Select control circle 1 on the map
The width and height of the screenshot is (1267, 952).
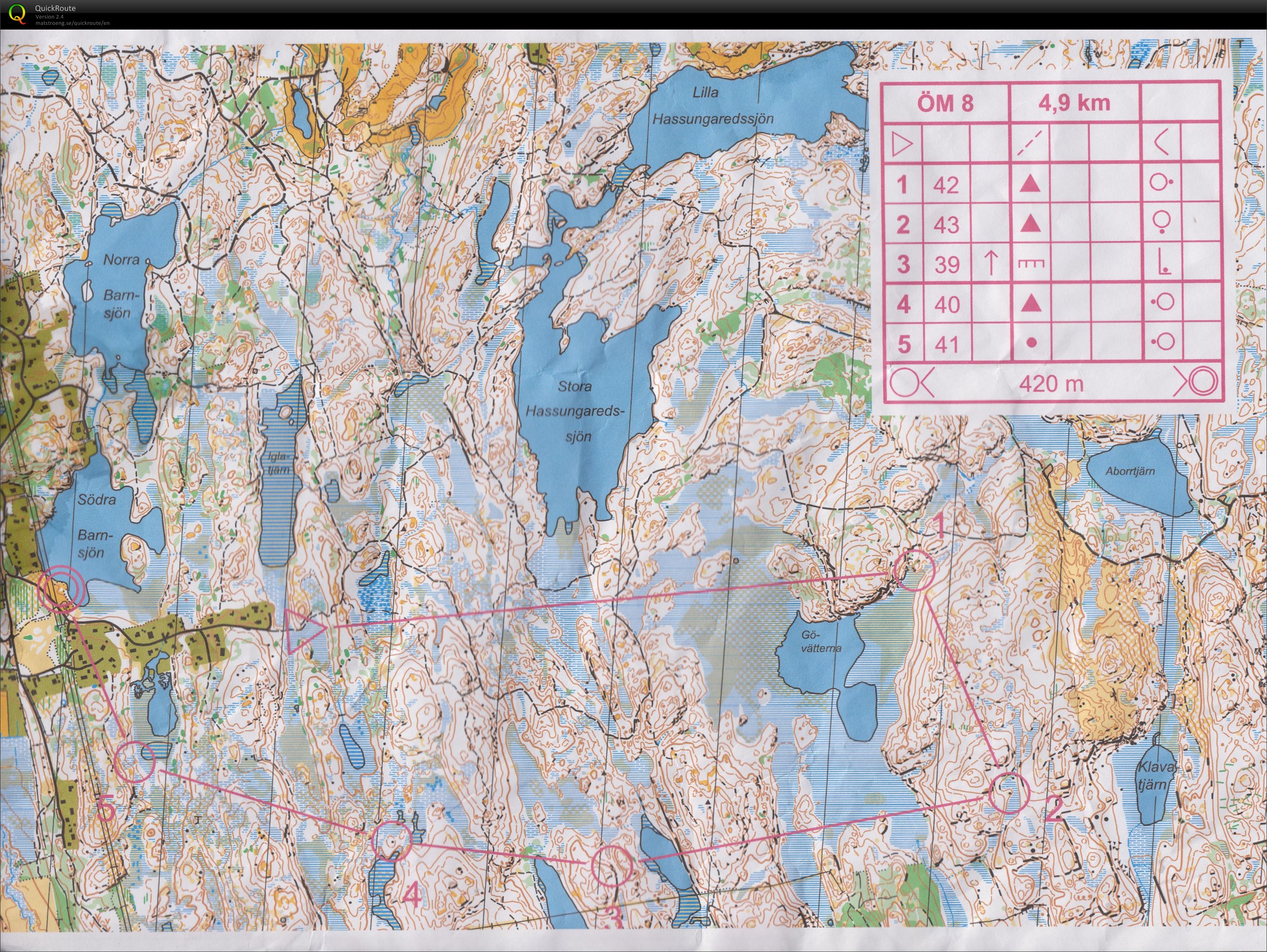pyautogui.click(x=914, y=570)
